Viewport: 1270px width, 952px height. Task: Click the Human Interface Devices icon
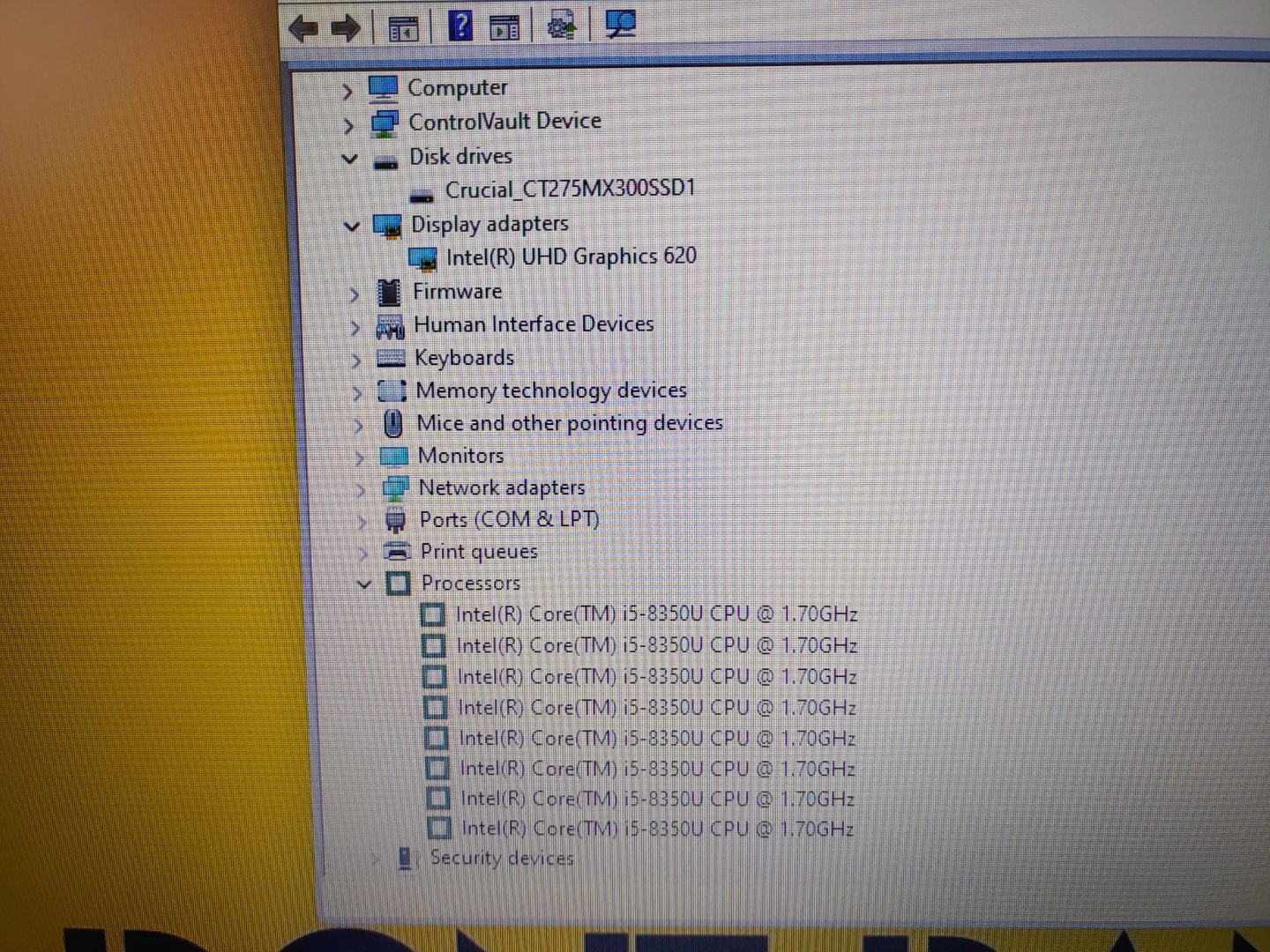(x=390, y=326)
